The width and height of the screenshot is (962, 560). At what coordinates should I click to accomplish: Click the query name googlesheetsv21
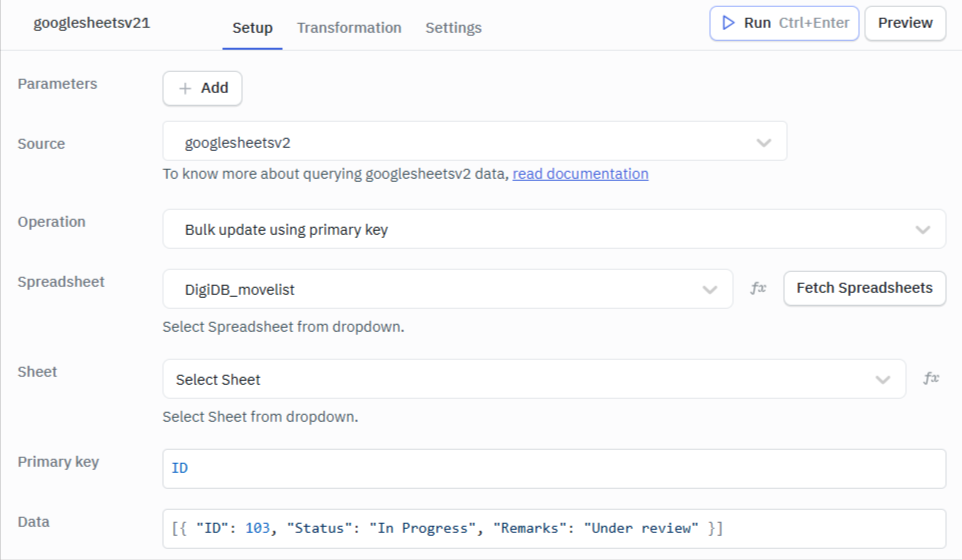pos(92,23)
